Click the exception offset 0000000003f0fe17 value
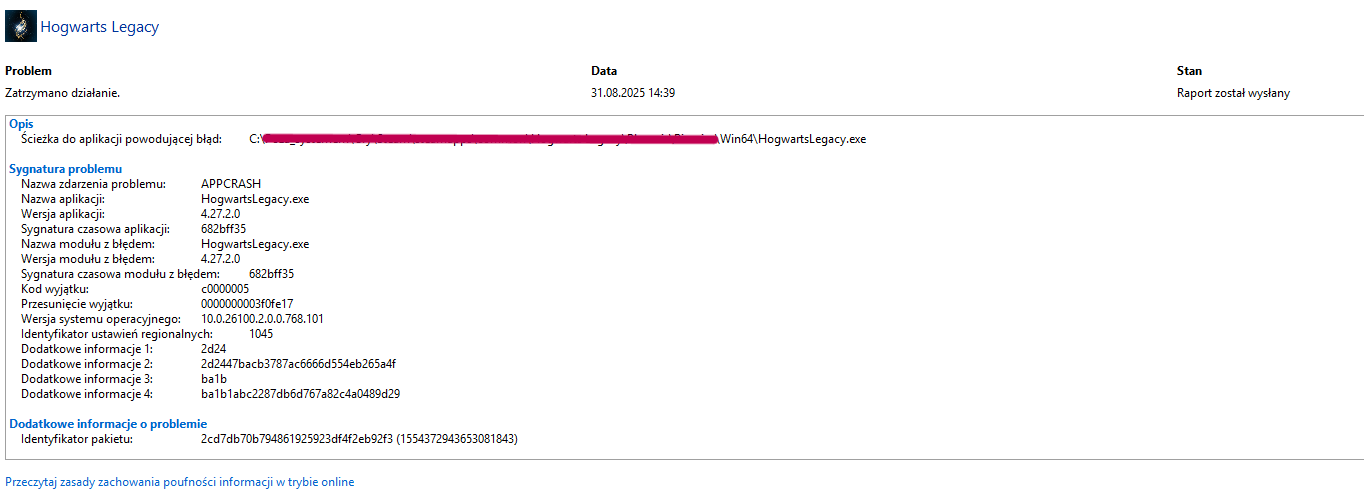 point(247,304)
